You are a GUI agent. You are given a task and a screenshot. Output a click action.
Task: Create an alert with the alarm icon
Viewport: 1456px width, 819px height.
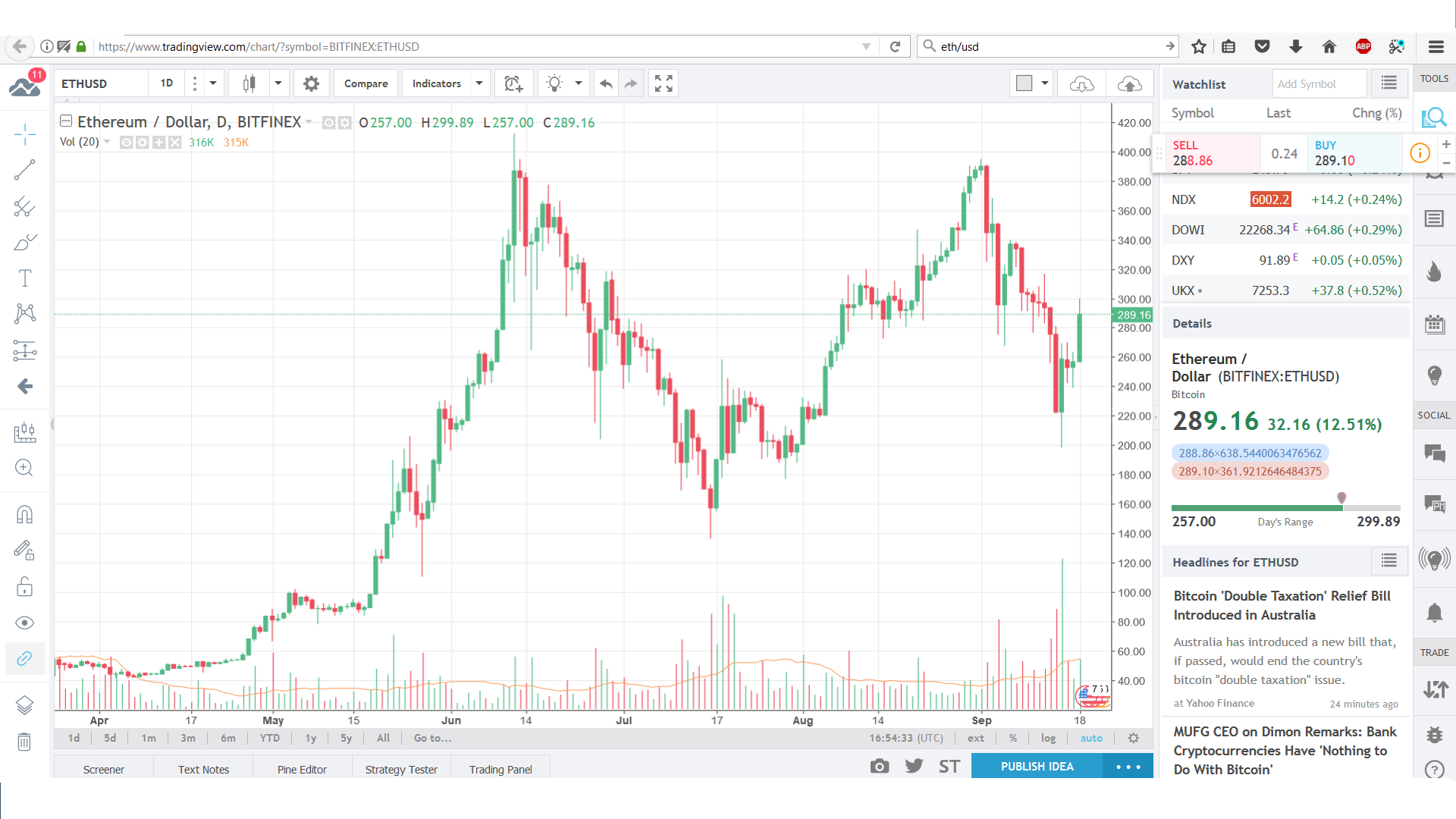[513, 83]
